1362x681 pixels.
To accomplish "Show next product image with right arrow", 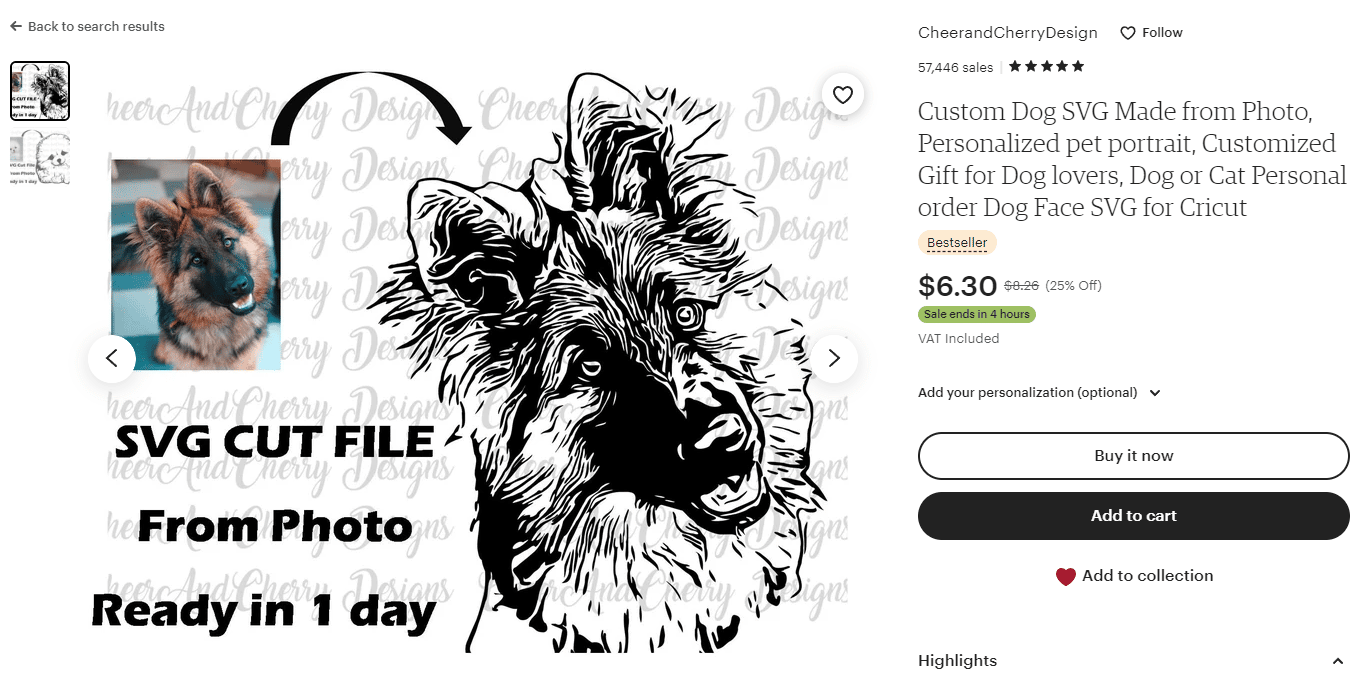I will [834, 358].
